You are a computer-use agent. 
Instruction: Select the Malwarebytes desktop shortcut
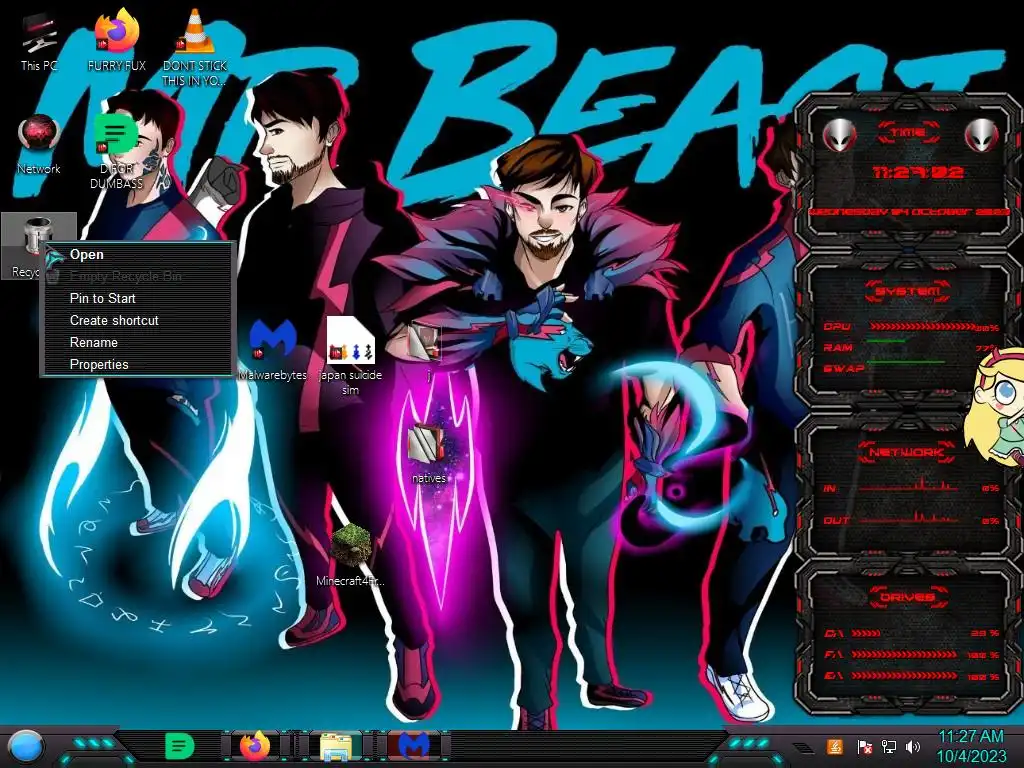pyautogui.click(x=273, y=349)
